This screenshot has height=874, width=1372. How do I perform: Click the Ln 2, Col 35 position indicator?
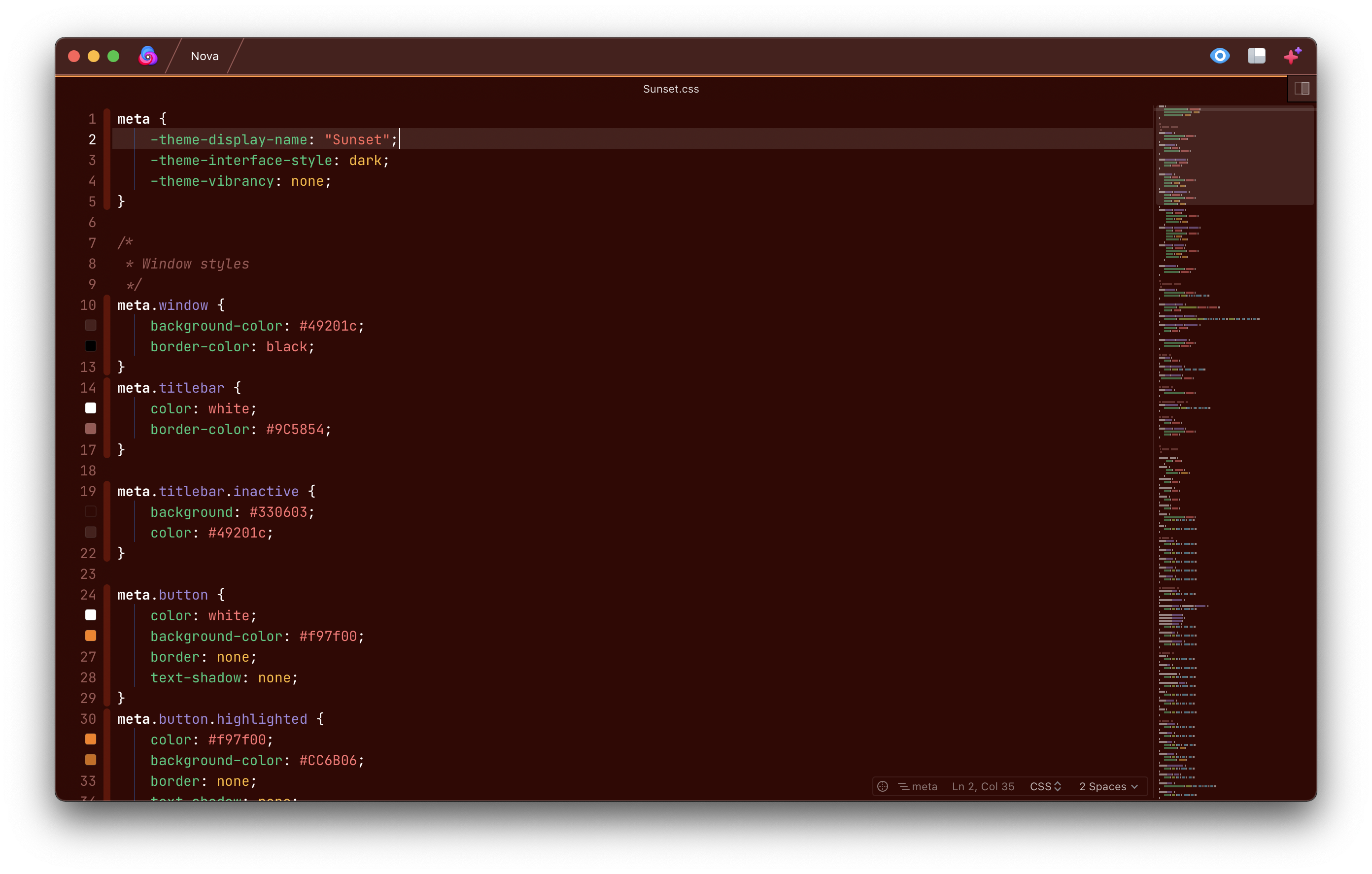(983, 786)
